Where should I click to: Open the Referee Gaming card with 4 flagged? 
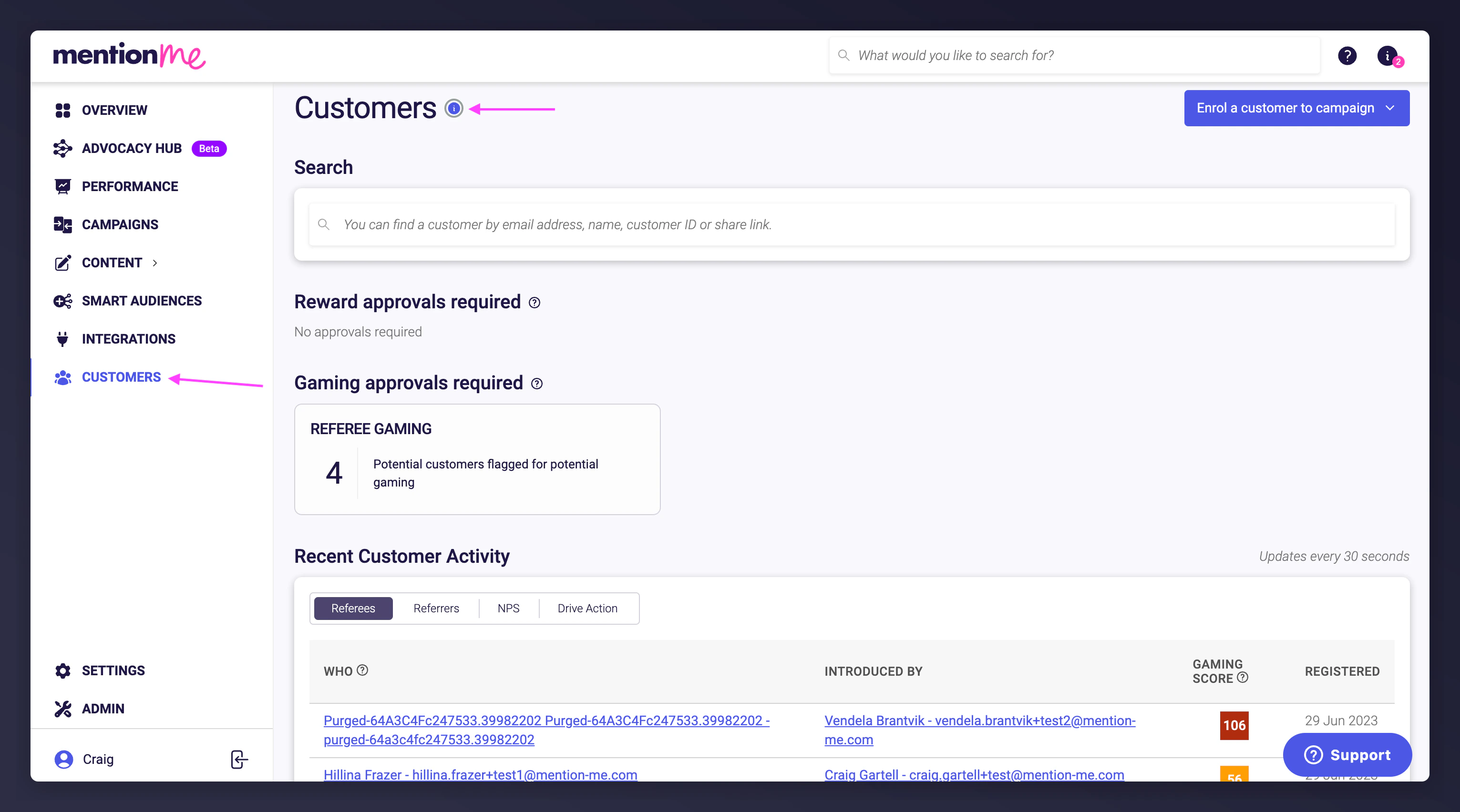[477, 459]
